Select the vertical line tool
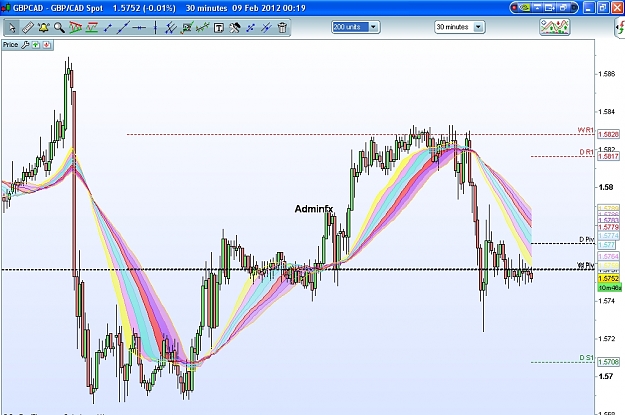The height and width of the screenshot is (415, 625). click(x=155, y=28)
